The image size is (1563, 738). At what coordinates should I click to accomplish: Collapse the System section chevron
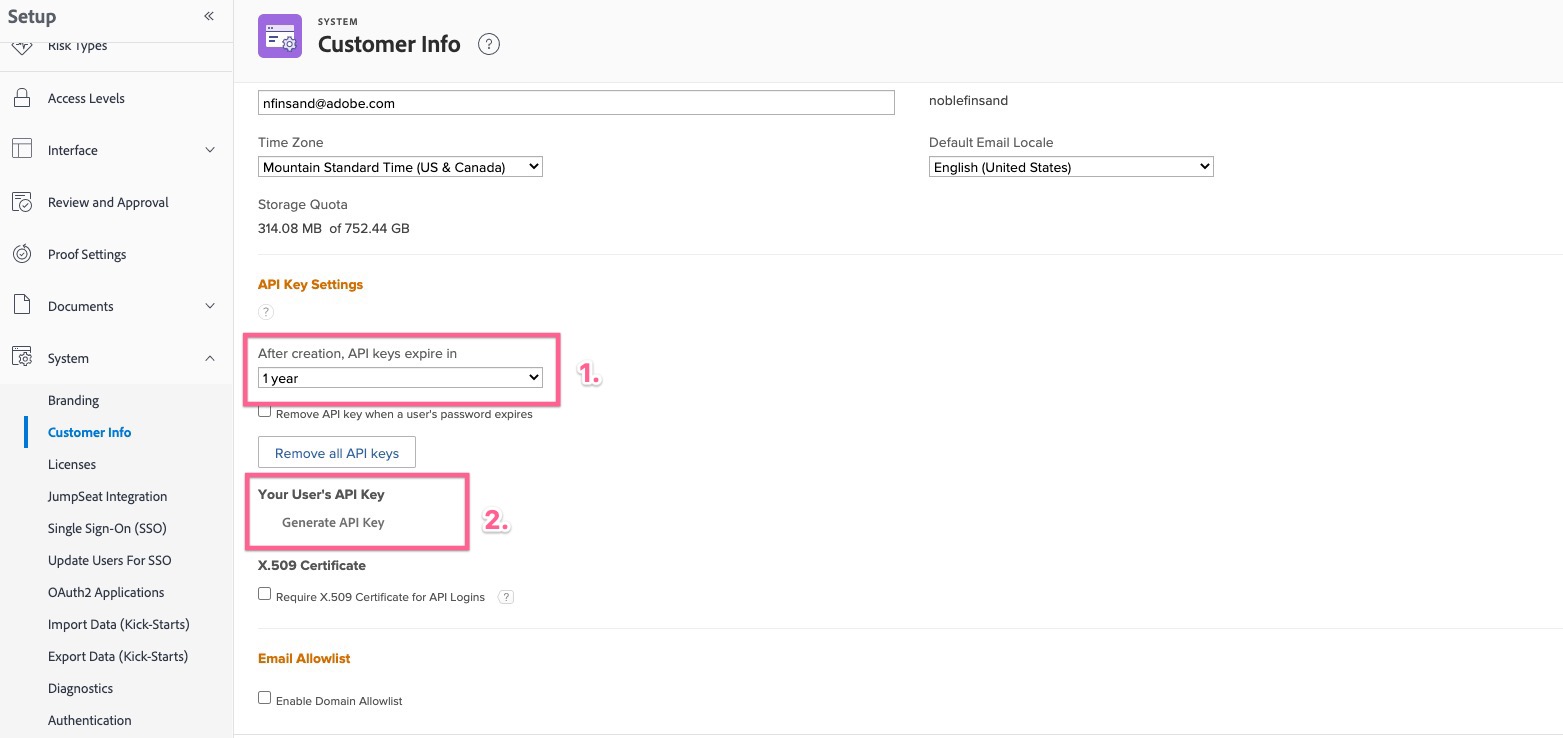coord(209,358)
